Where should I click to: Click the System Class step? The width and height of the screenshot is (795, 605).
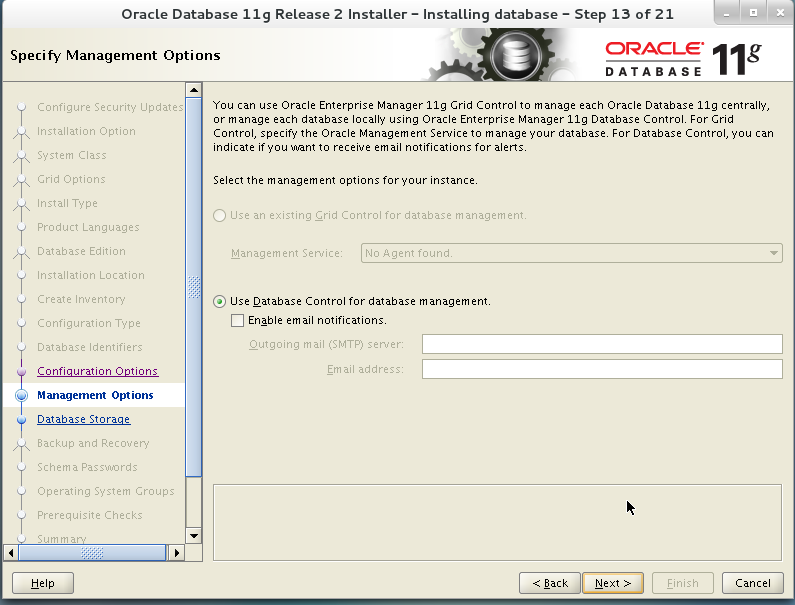point(71,155)
